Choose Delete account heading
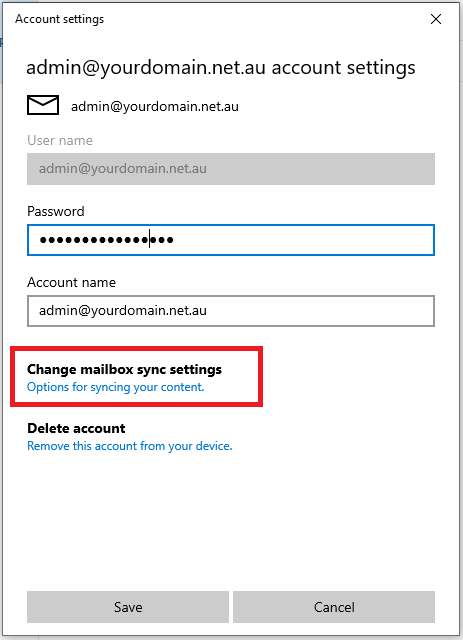The image size is (463, 640). click(x=76, y=428)
